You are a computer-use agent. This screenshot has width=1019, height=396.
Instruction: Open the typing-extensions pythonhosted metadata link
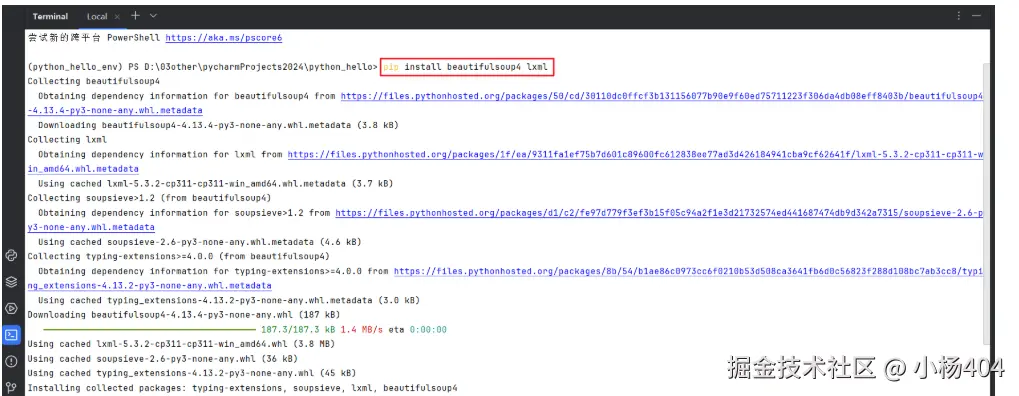[x=688, y=271]
